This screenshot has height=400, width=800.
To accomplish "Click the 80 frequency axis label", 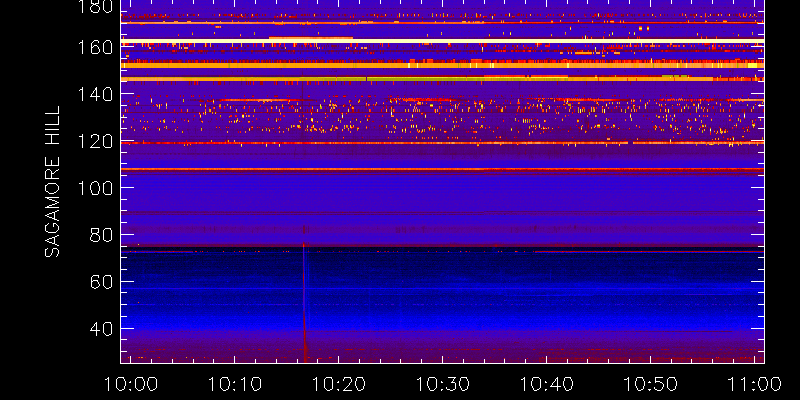I will 101,235.
